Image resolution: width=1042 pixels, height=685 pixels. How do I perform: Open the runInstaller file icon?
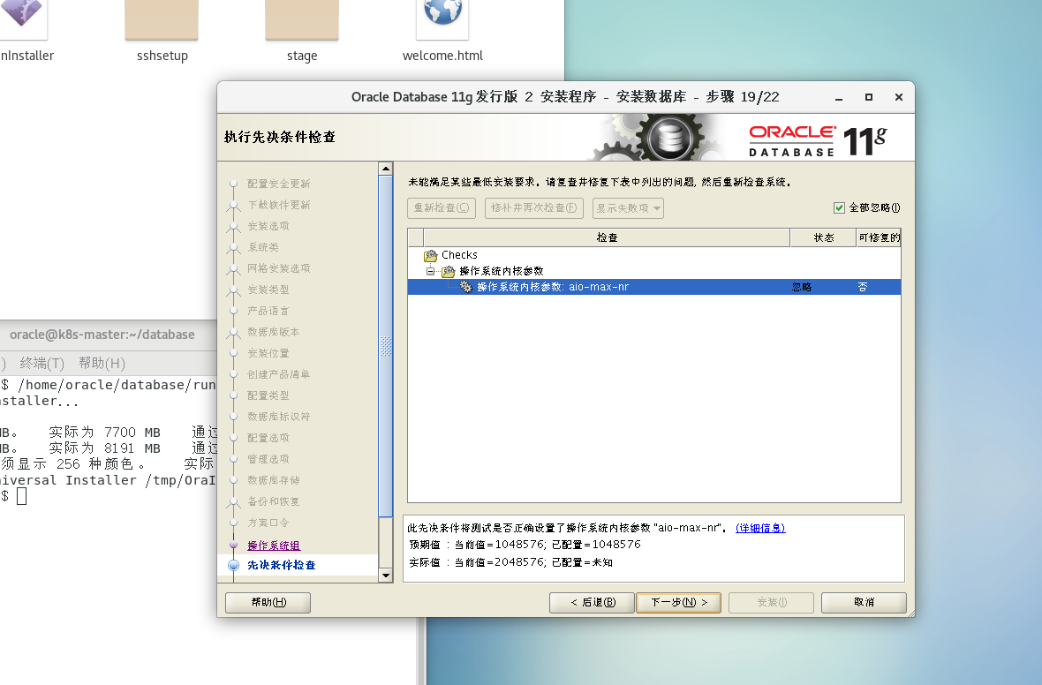pyautogui.click(x=22, y=20)
